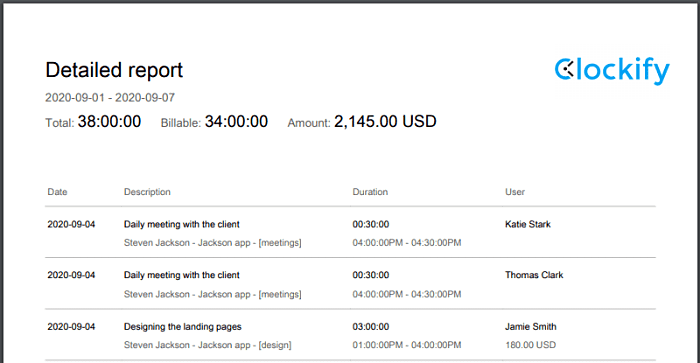Select the 180.00 USD amount

[530, 345]
